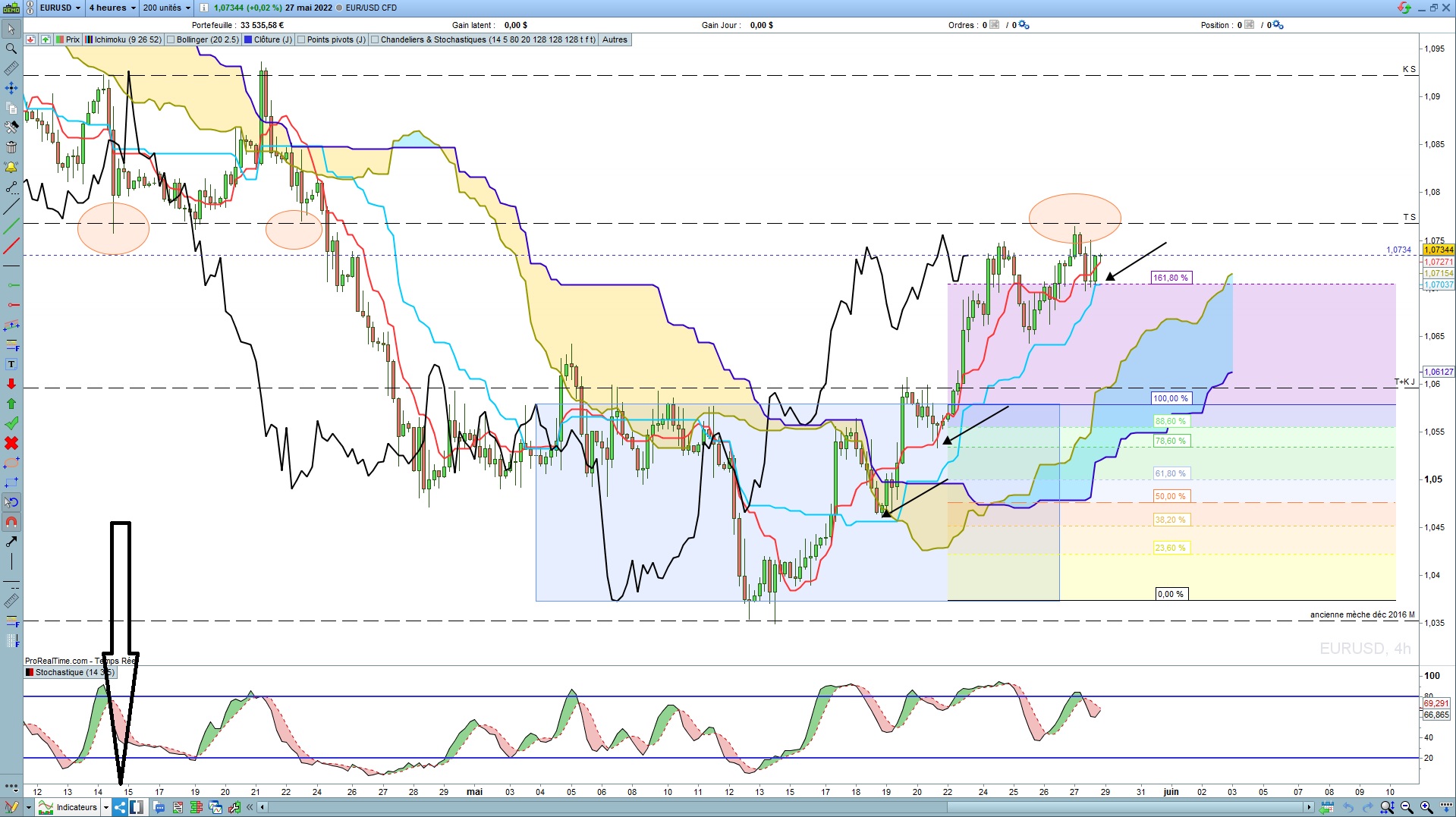The width and height of the screenshot is (1456, 817).
Task: Zoom in with the plus magnifier
Action: point(1426,808)
